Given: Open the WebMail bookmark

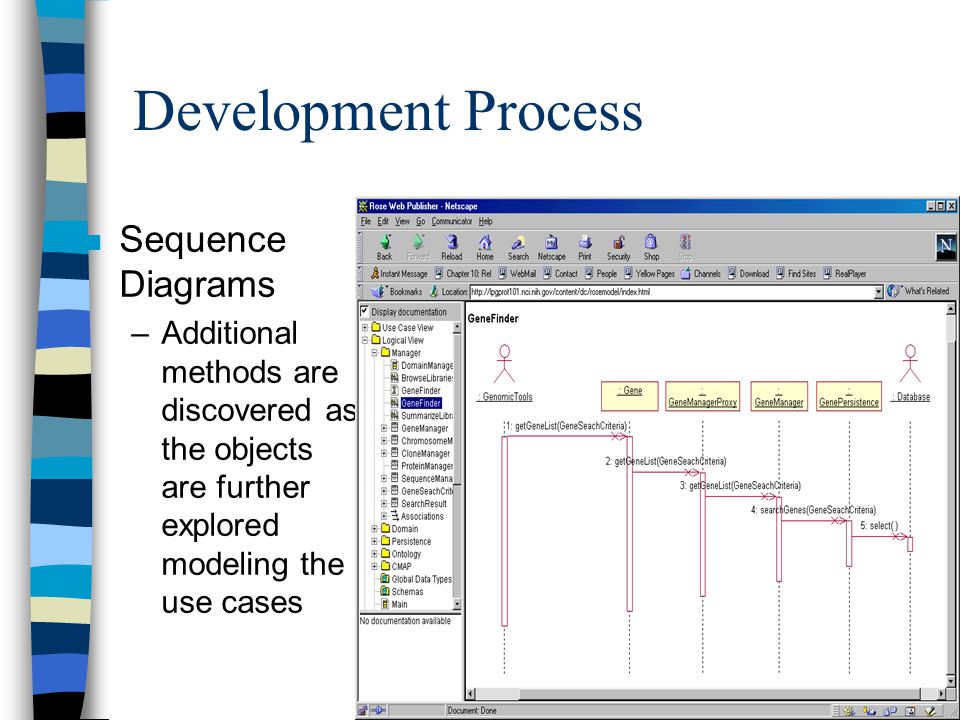Looking at the screenshot, I should (517, 274).
